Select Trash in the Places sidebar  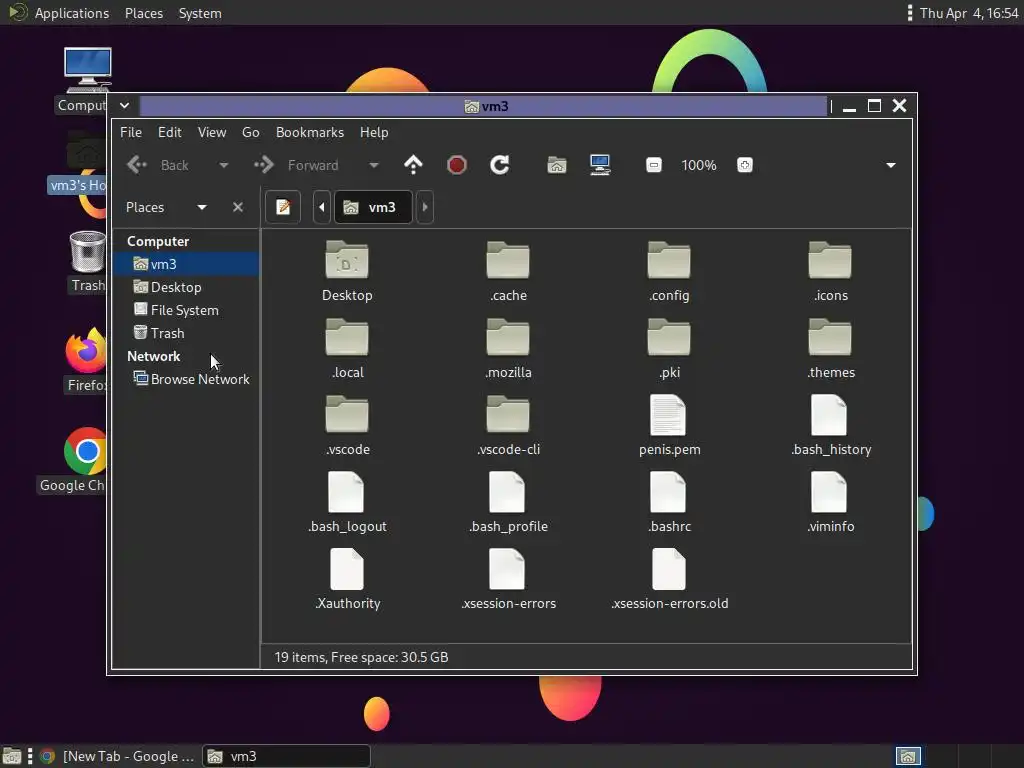click(186, 332)
